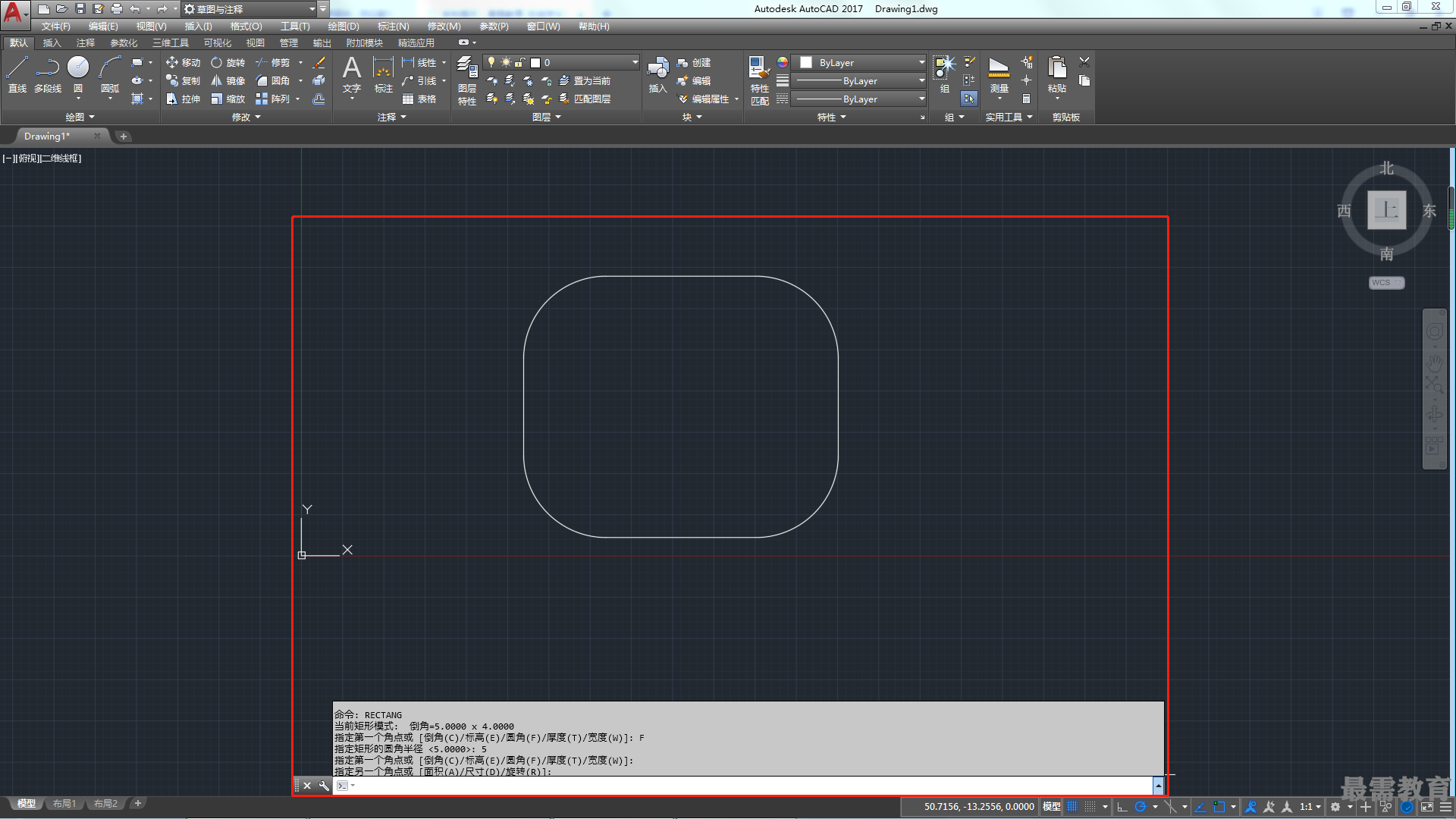Open the annotation scale 1:1 dropdown
This screenshot has width=1456, height=819.
[x=1310, y=807]
